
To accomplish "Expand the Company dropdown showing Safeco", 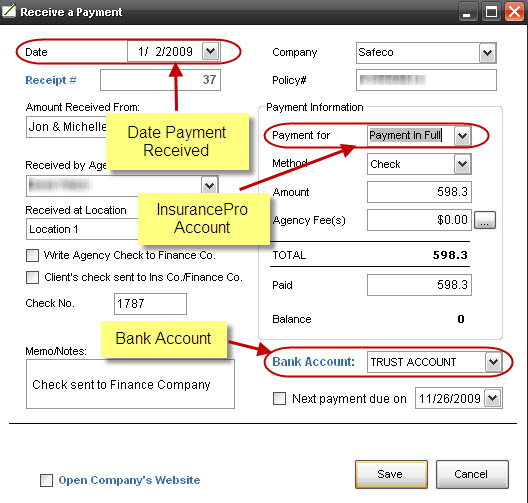I will point(487,53).
